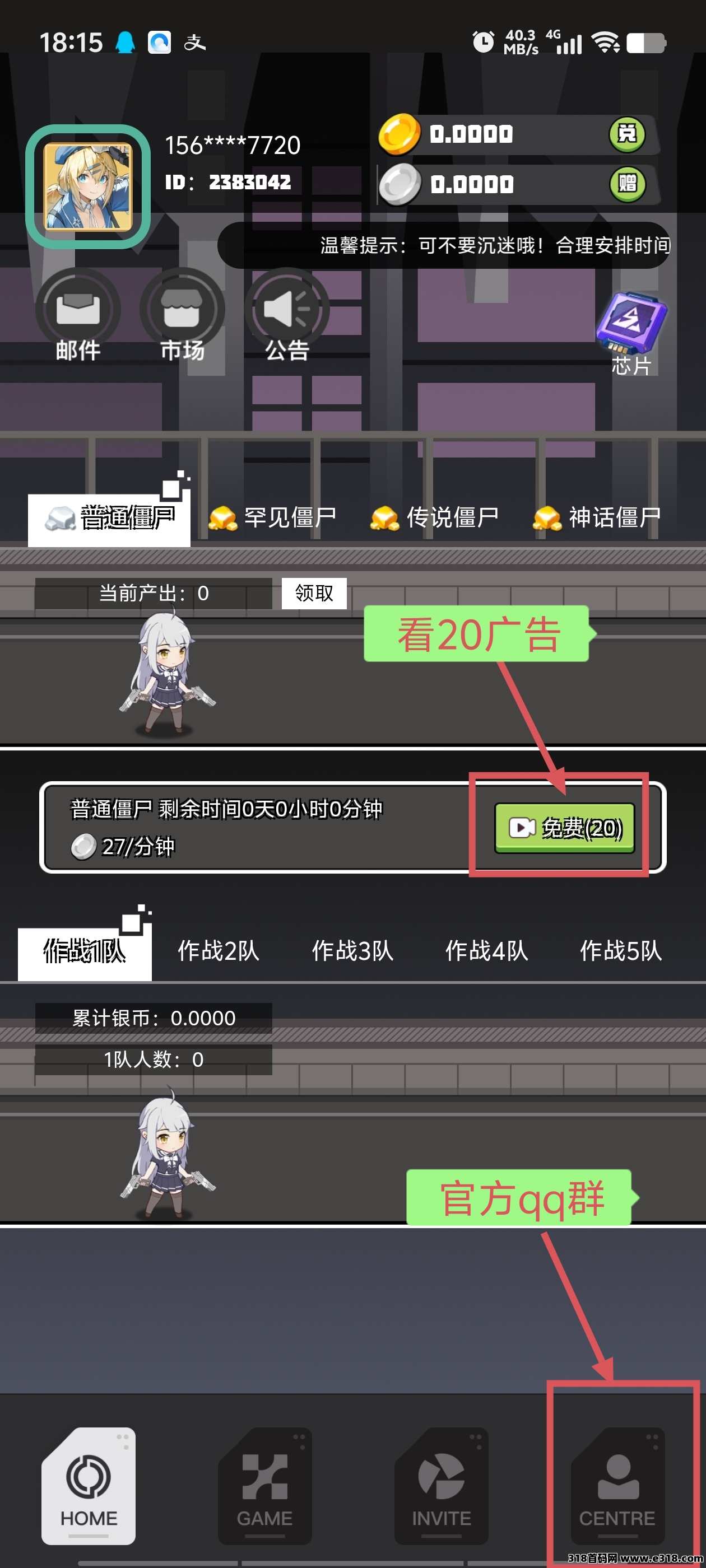Viewport: 706px width, 1568px height.
Task: Switch to the 传说僵尸 tab
Action: 434,518
